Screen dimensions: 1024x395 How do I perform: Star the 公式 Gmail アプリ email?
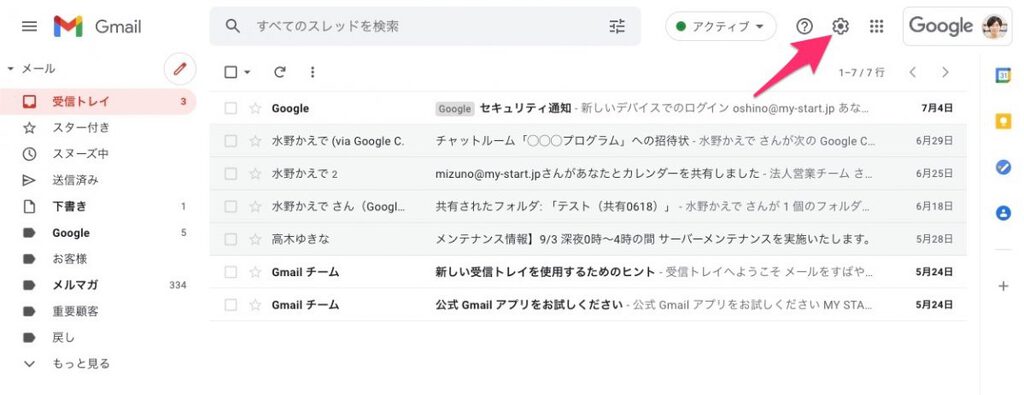click(x=255, y=304)
